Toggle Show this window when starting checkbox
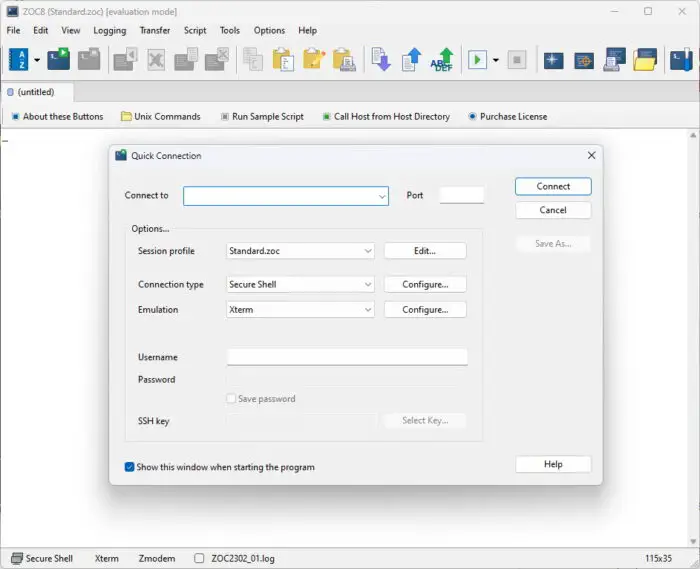Viewport: 700px width, 569px height. (x=129, y=467)
